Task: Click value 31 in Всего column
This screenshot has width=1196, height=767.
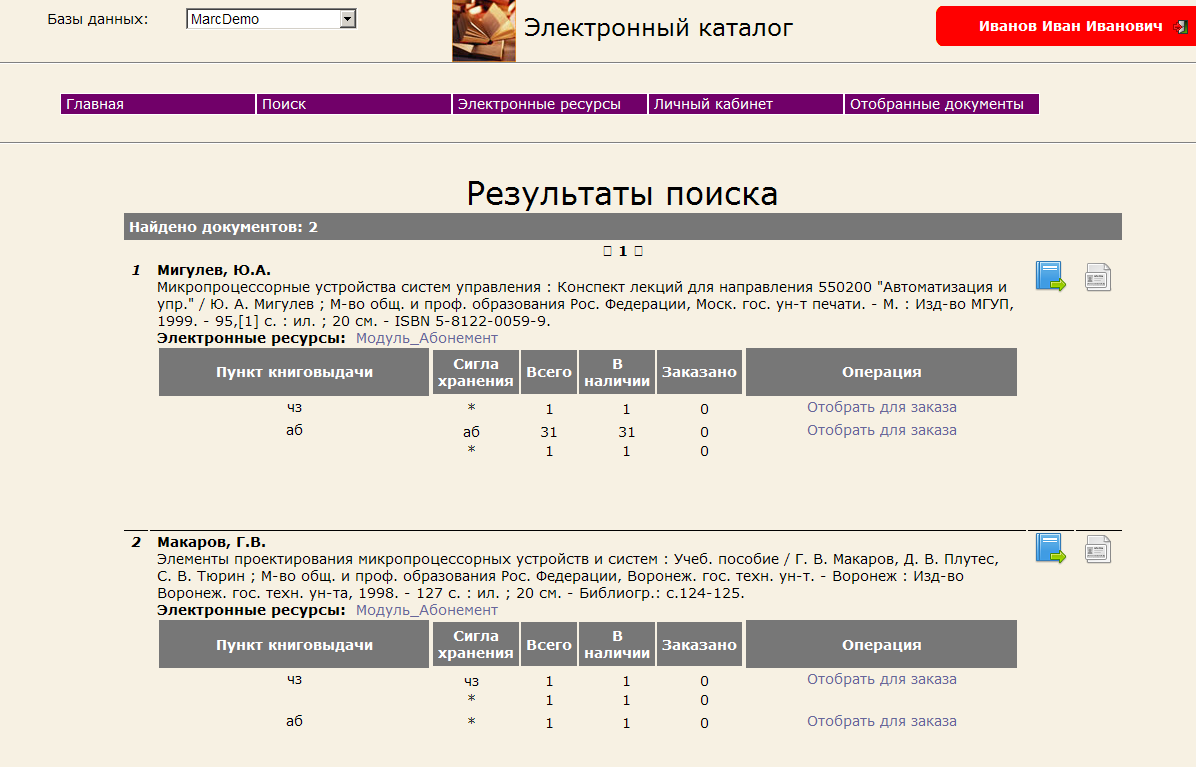Action: pyautogui.click(x=549, y=432)
